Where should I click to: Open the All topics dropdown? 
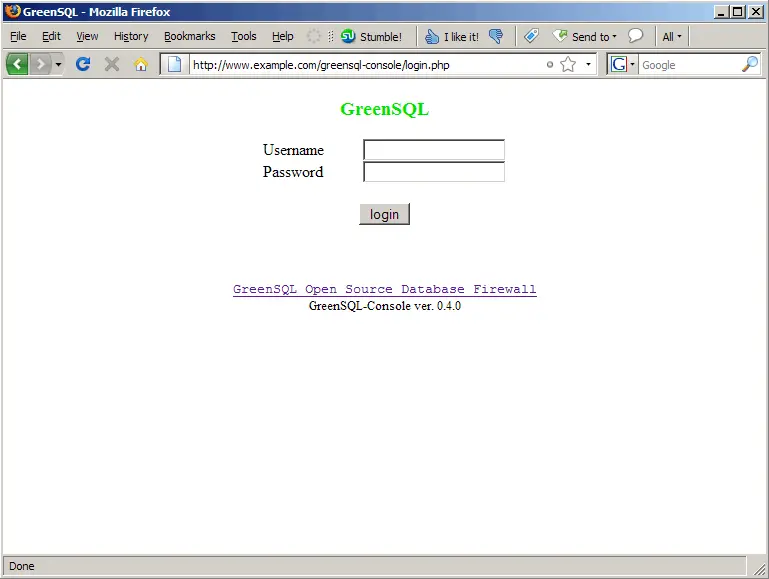pyautogui.click(x=672, y=36)
